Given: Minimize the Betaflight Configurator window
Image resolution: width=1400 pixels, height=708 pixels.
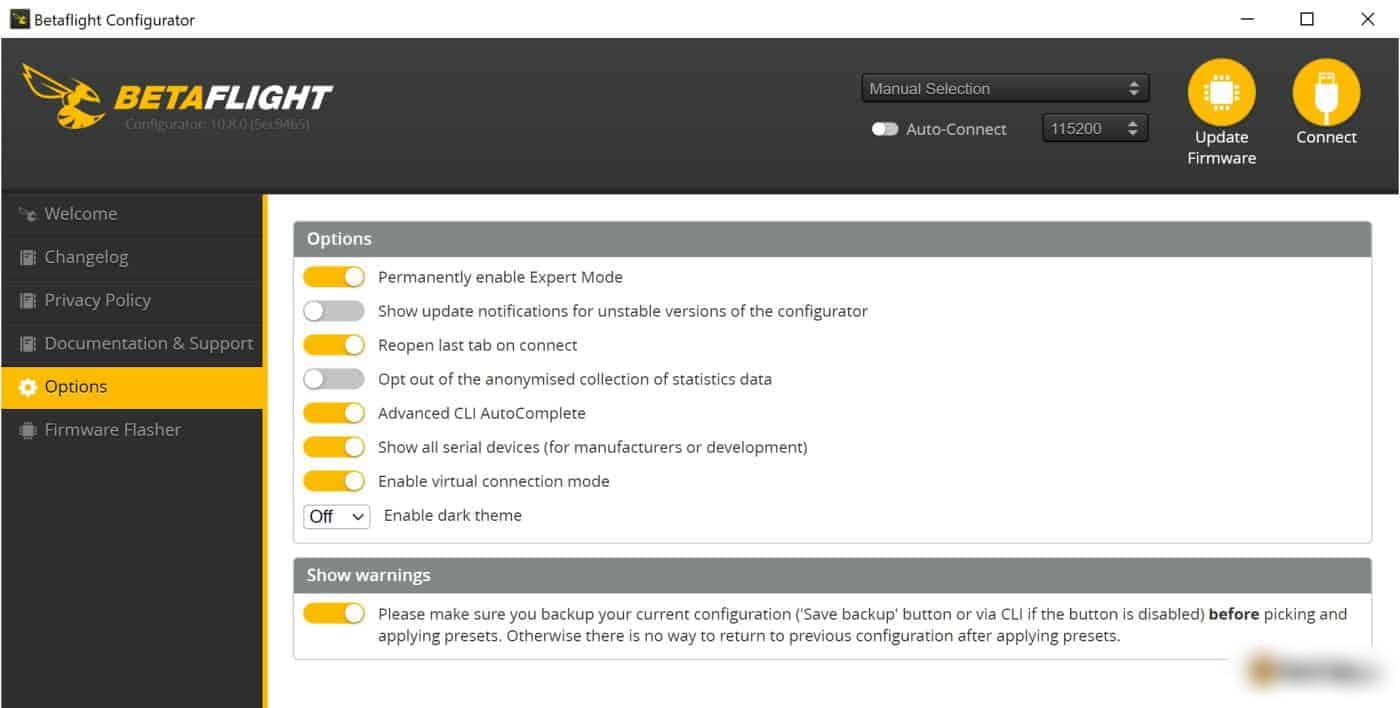Looking at the screenshot, I should [1247, 19].
